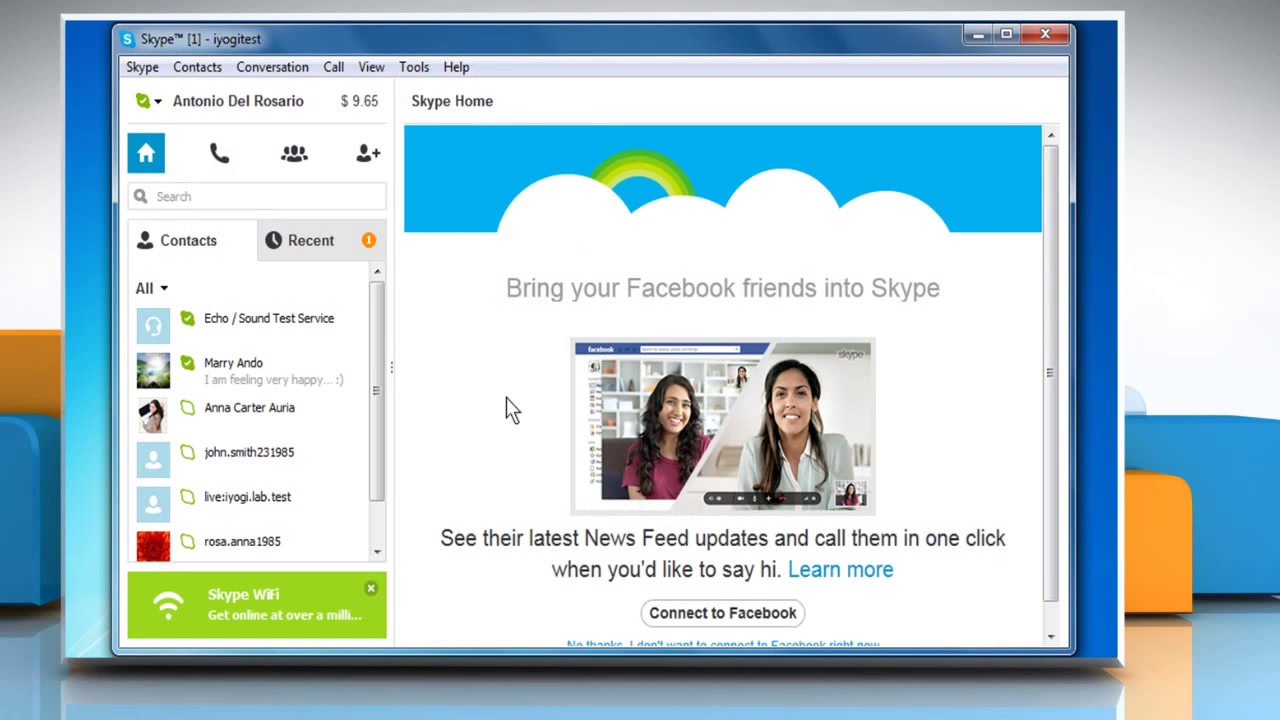The height and width of the screenshot is (720, 1280).
Task: Expand the All contacts filter dropdown
Action: [x=152, y=288]
